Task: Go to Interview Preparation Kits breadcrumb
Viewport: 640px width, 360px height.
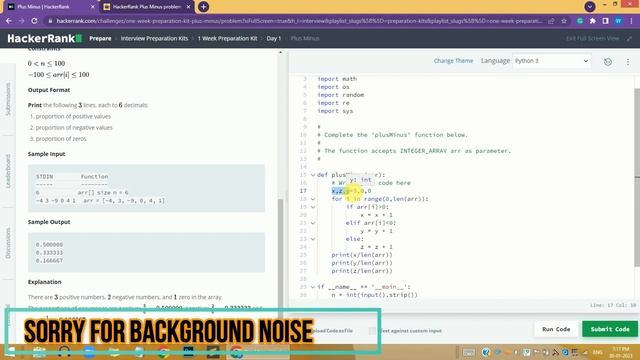Action: 154,38
